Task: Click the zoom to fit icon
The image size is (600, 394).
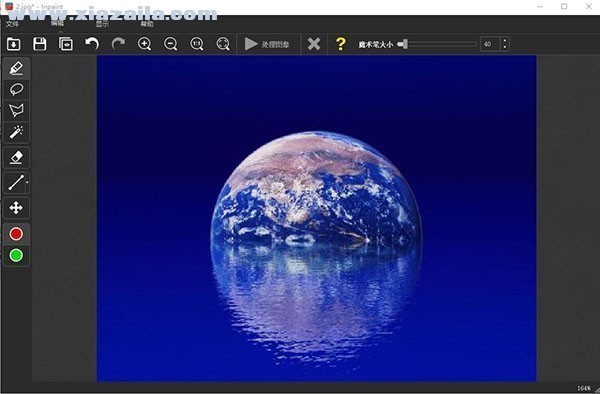Action: pyautogui.click(x=223, y=44)
